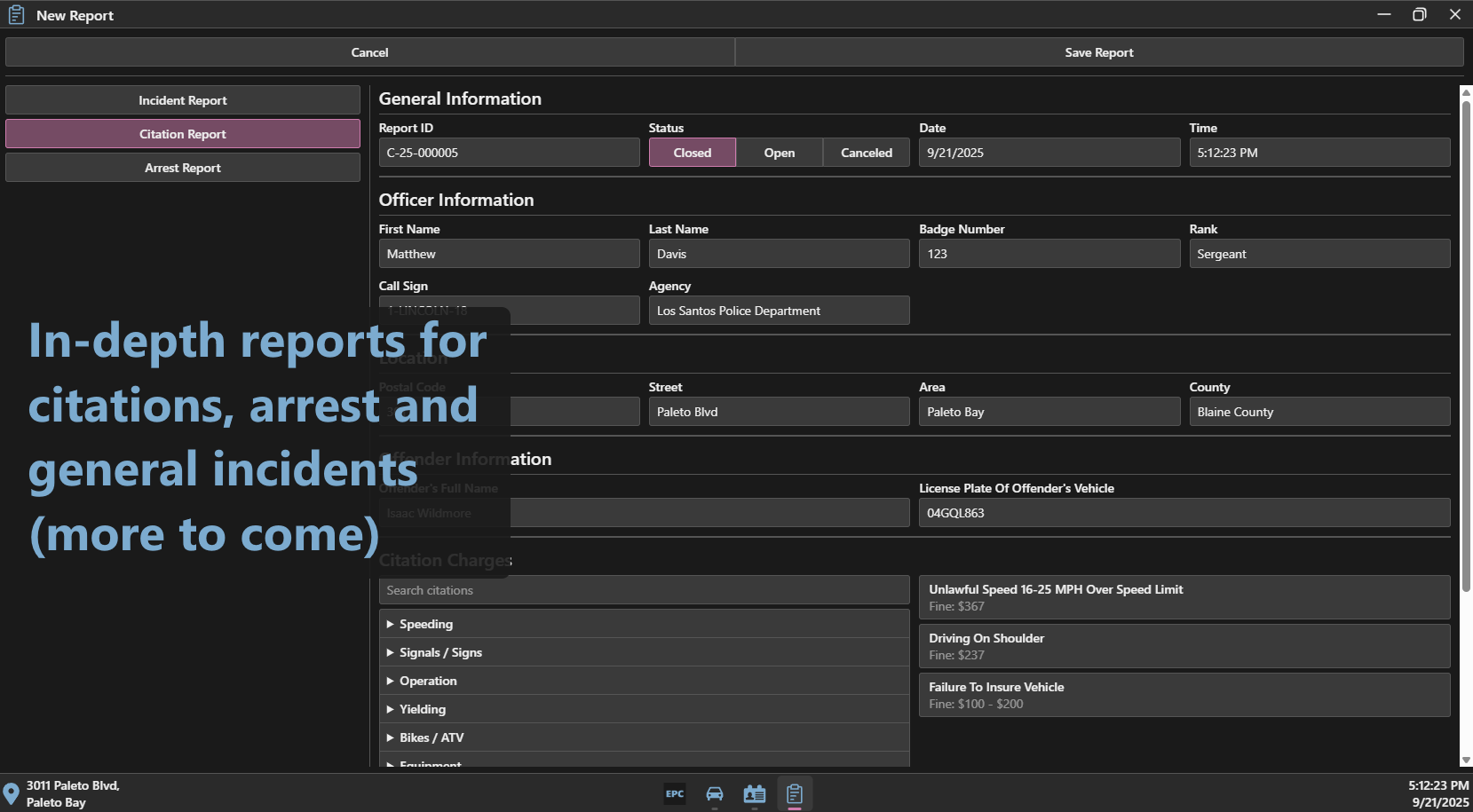The width and height of the screenshot is (1473, 812).
Task: Open the ID card lookup icon
Action: coord(755,793)
